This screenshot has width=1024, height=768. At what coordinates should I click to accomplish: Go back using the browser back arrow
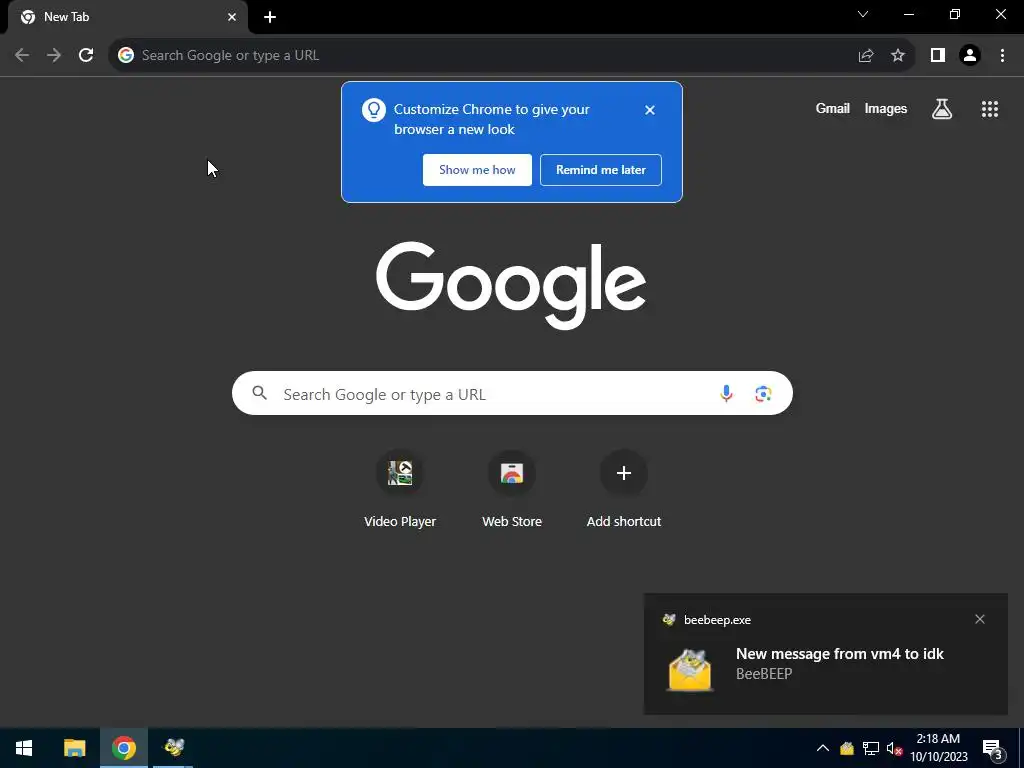[22, 56]
